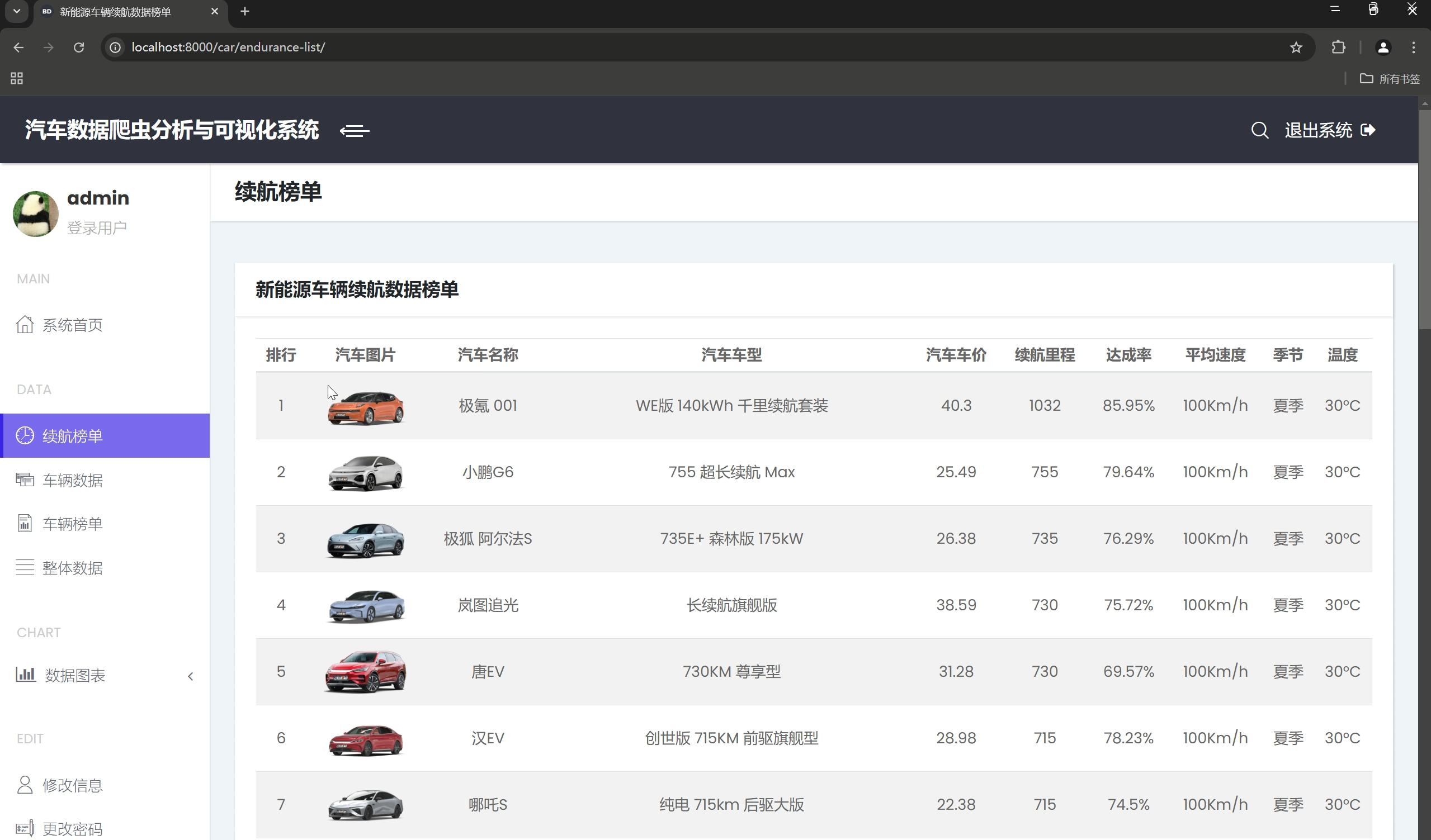
Task: Click the 哪吒S car image
Action: click(x=366, y=805)
